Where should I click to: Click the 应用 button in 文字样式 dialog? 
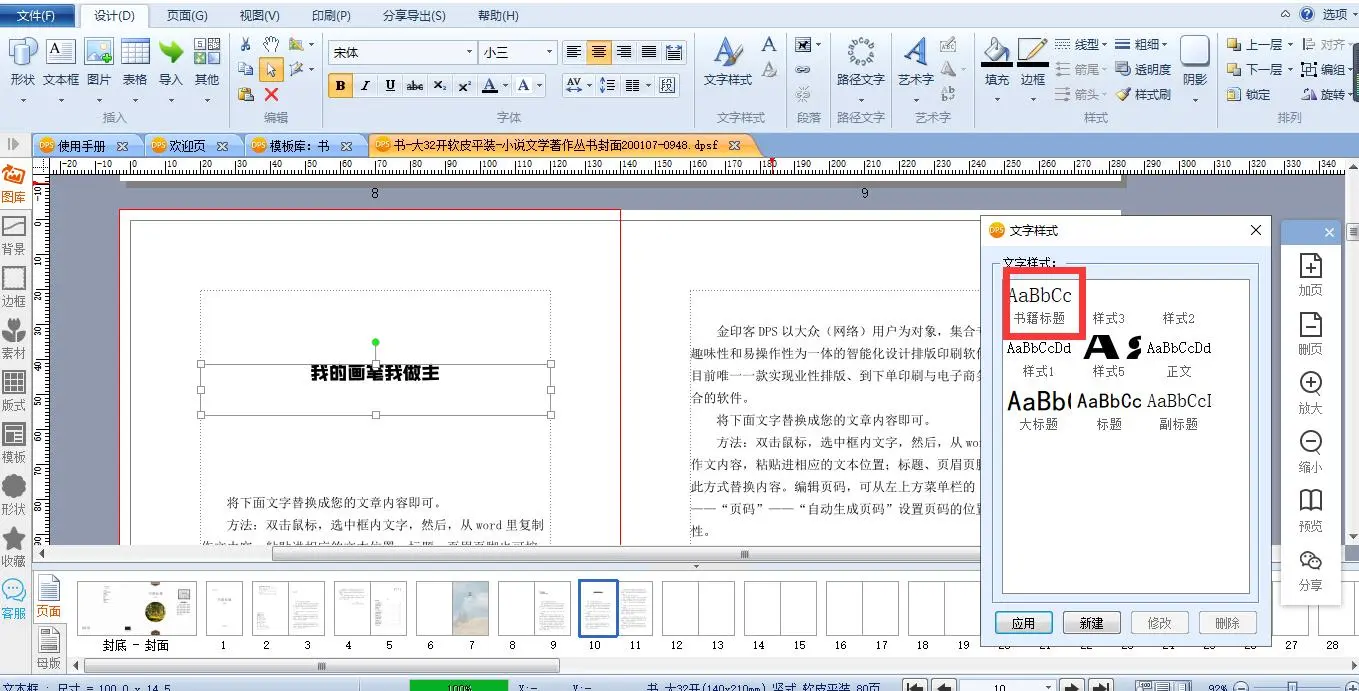point(1023,623)
